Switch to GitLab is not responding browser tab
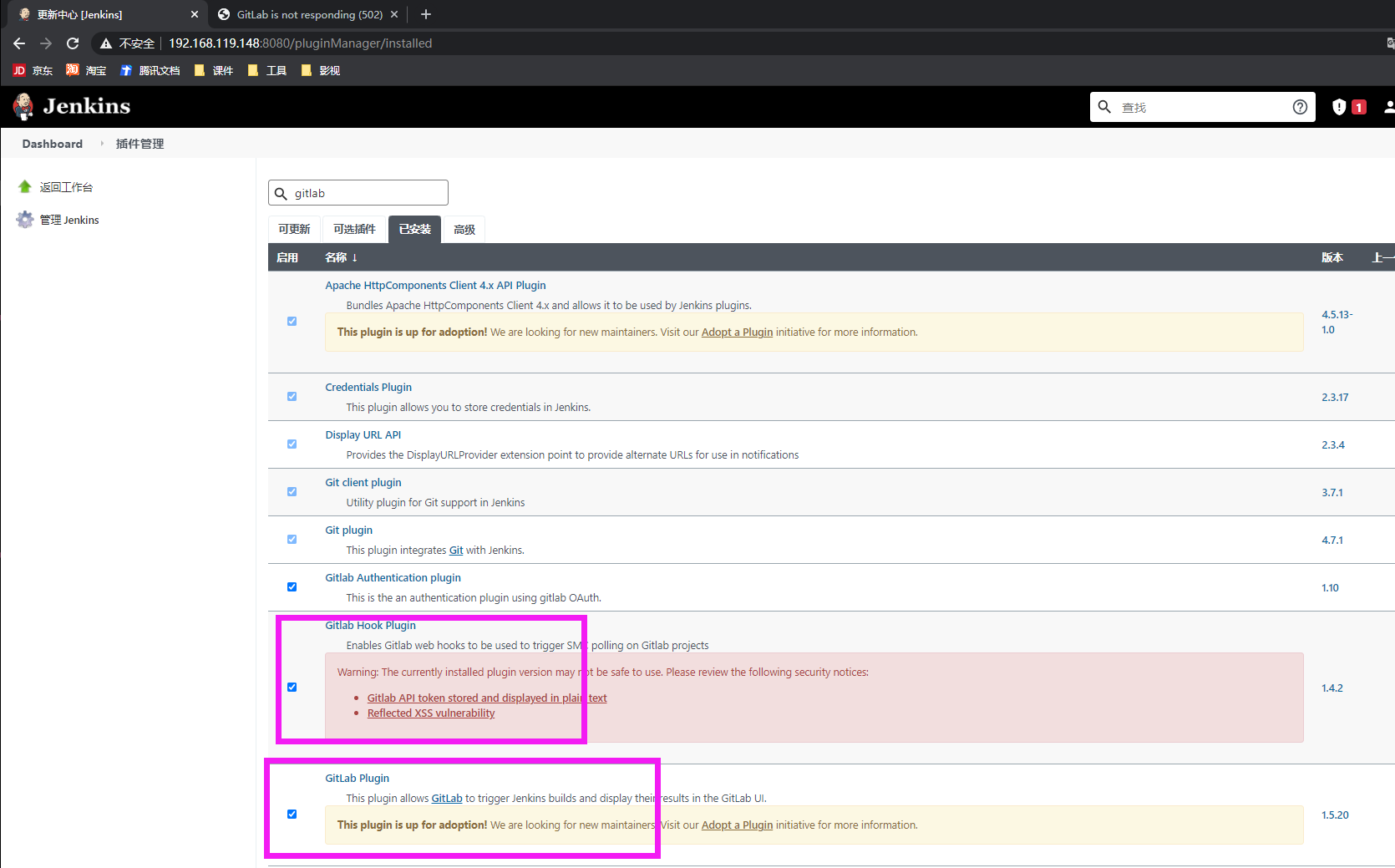Viewport: 1395px width, 868px height. click(x=309, y=14)
